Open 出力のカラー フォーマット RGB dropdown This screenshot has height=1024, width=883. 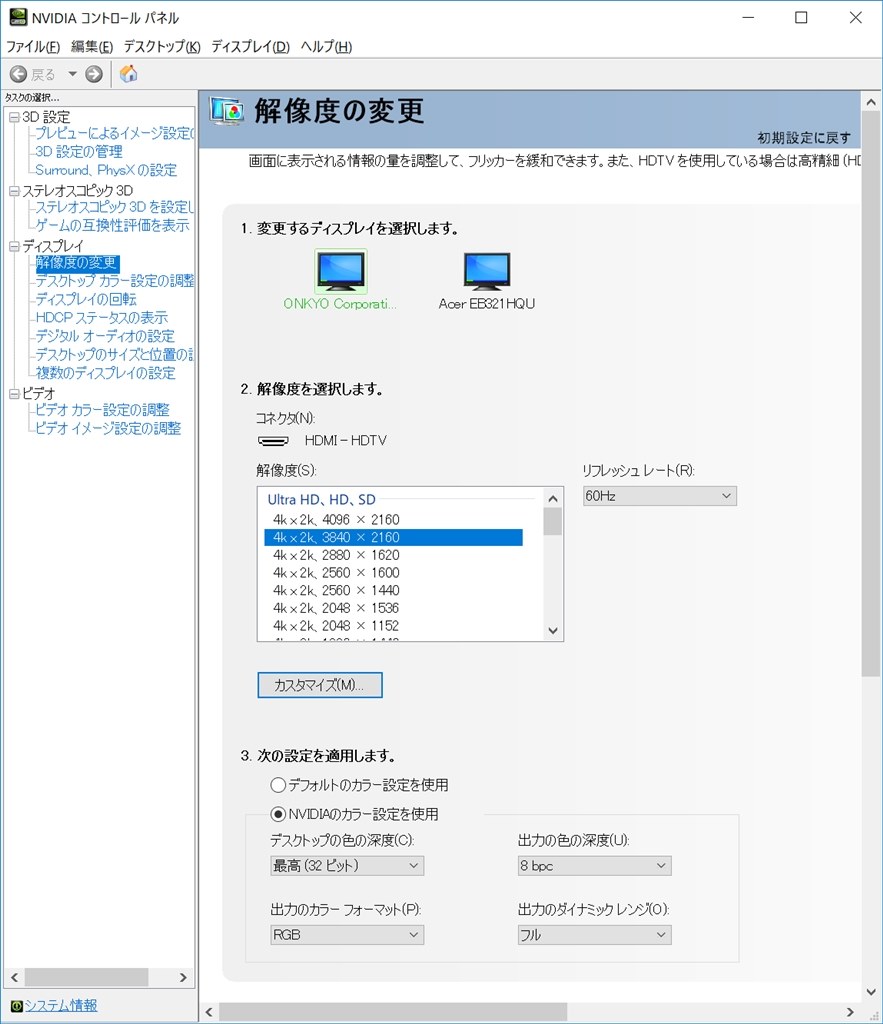pos(347,935)
